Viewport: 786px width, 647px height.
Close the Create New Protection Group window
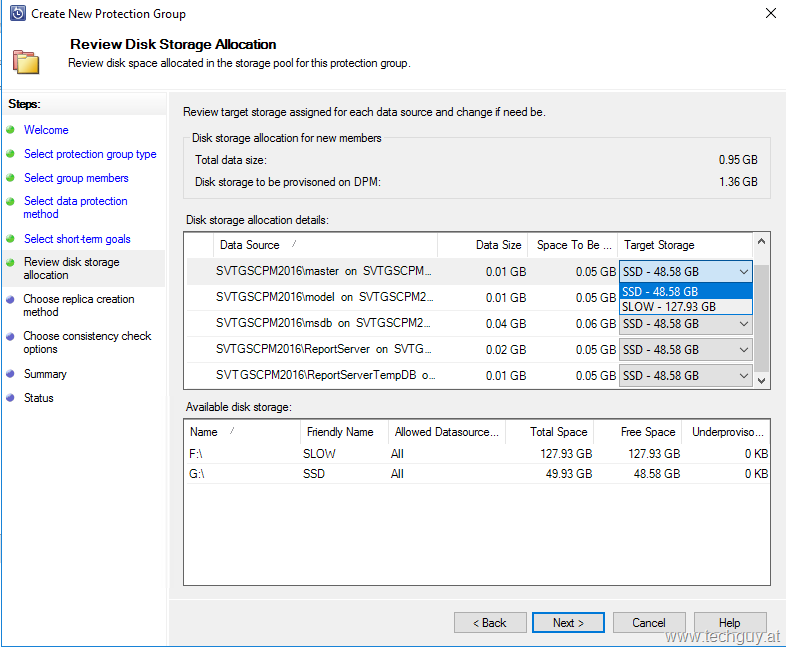[x=771, y=14]
